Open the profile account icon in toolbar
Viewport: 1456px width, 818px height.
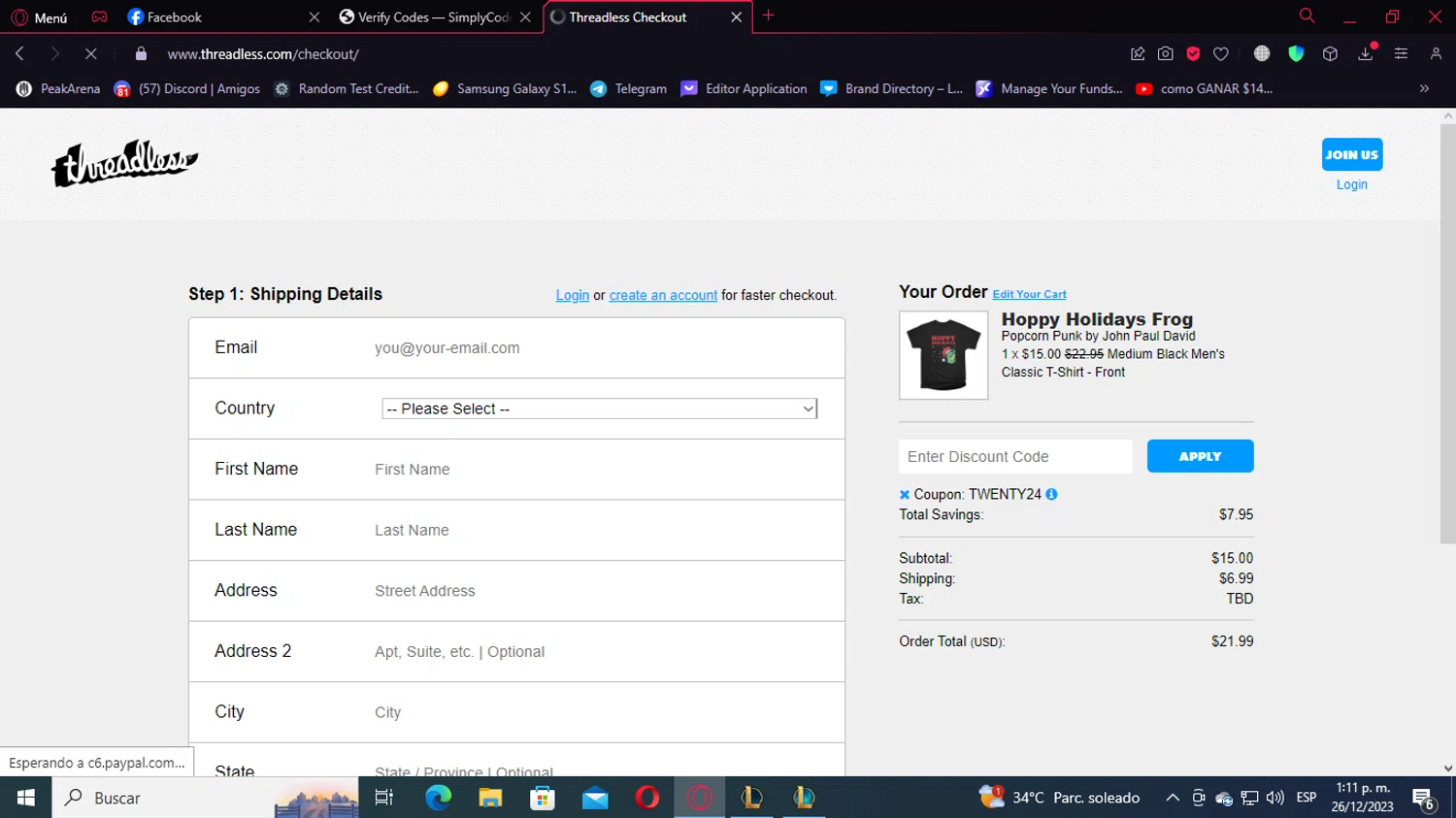pos(1436,53)
